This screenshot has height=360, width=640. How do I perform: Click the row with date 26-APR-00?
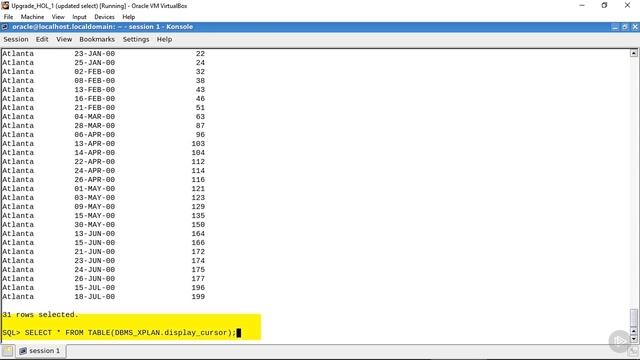click(x=103, y=180)
